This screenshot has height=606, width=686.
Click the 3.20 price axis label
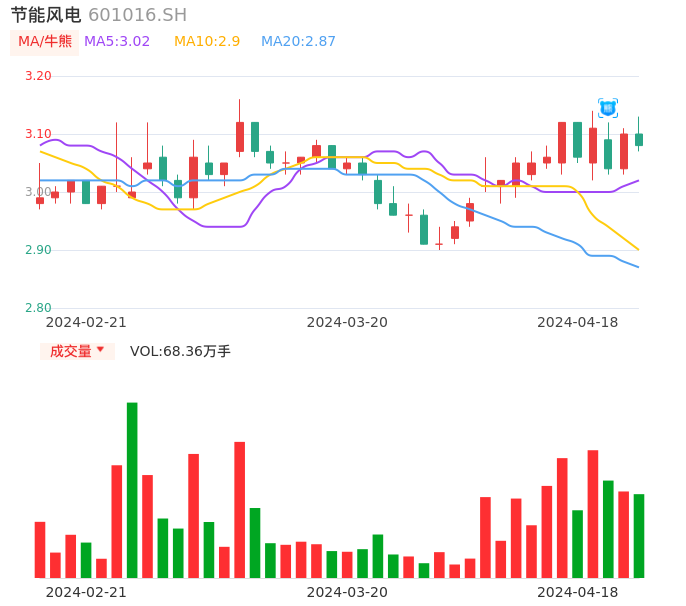point(38,76)
